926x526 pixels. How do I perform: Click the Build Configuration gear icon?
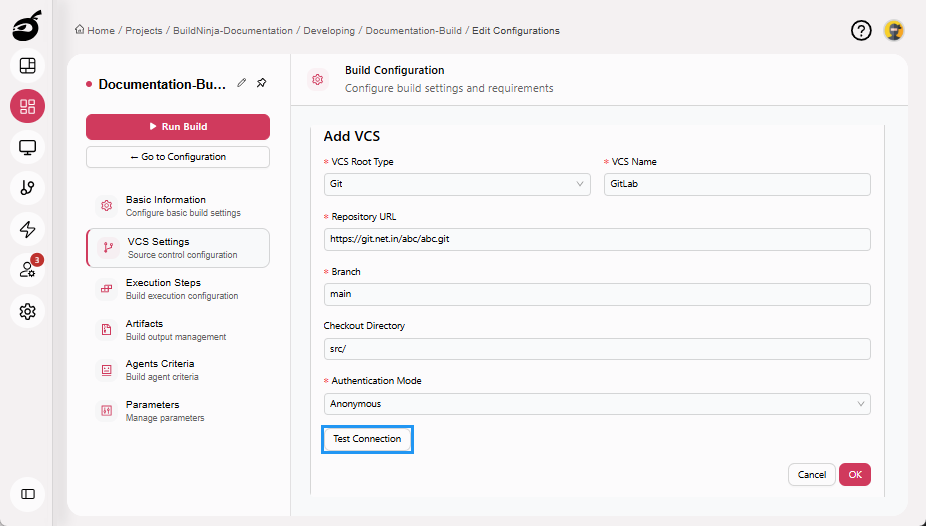(318, 79)
